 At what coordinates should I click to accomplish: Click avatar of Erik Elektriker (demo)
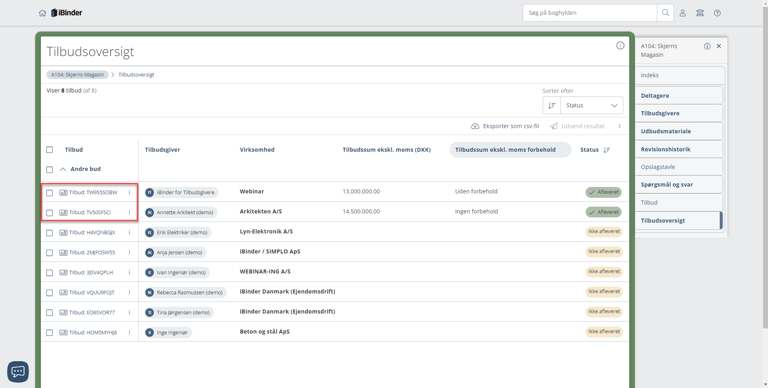tap(149, 233)
